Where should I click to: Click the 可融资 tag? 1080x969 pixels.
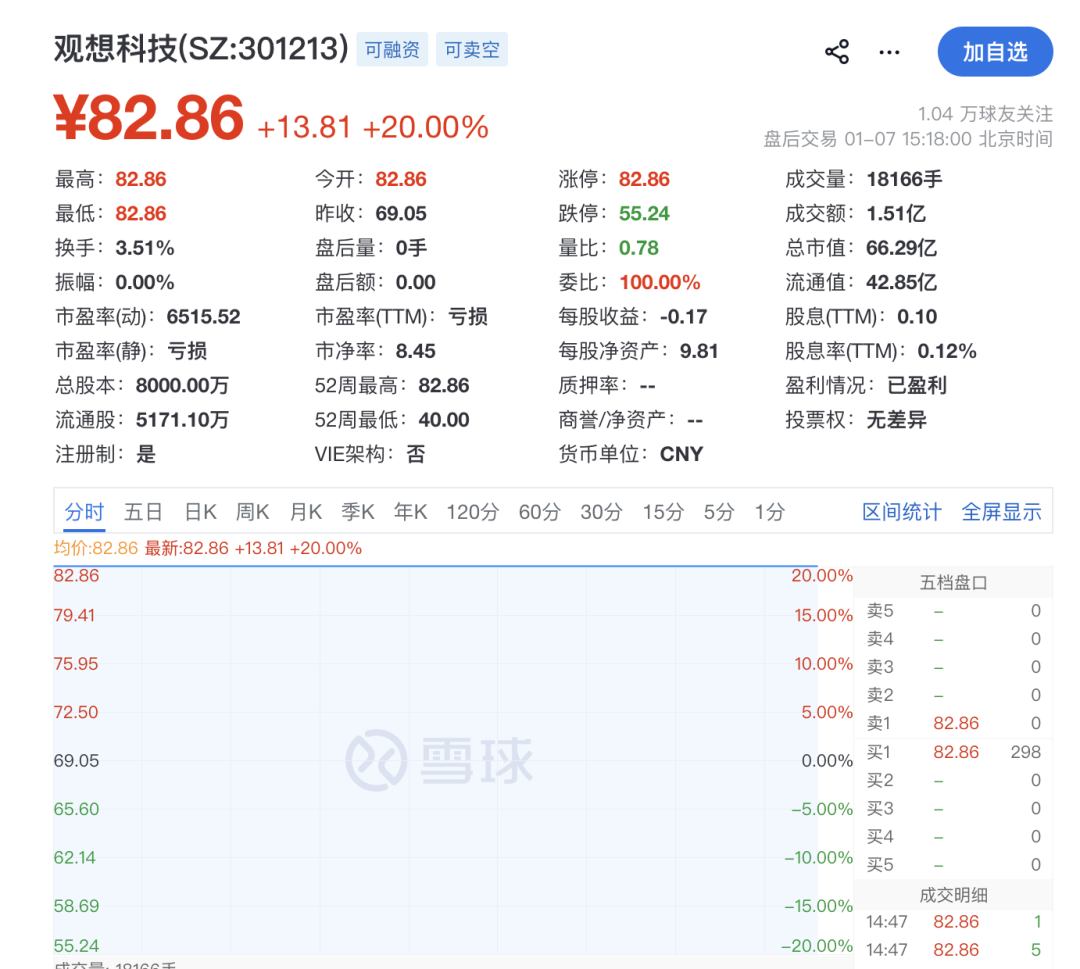click(x=392, y=49)
